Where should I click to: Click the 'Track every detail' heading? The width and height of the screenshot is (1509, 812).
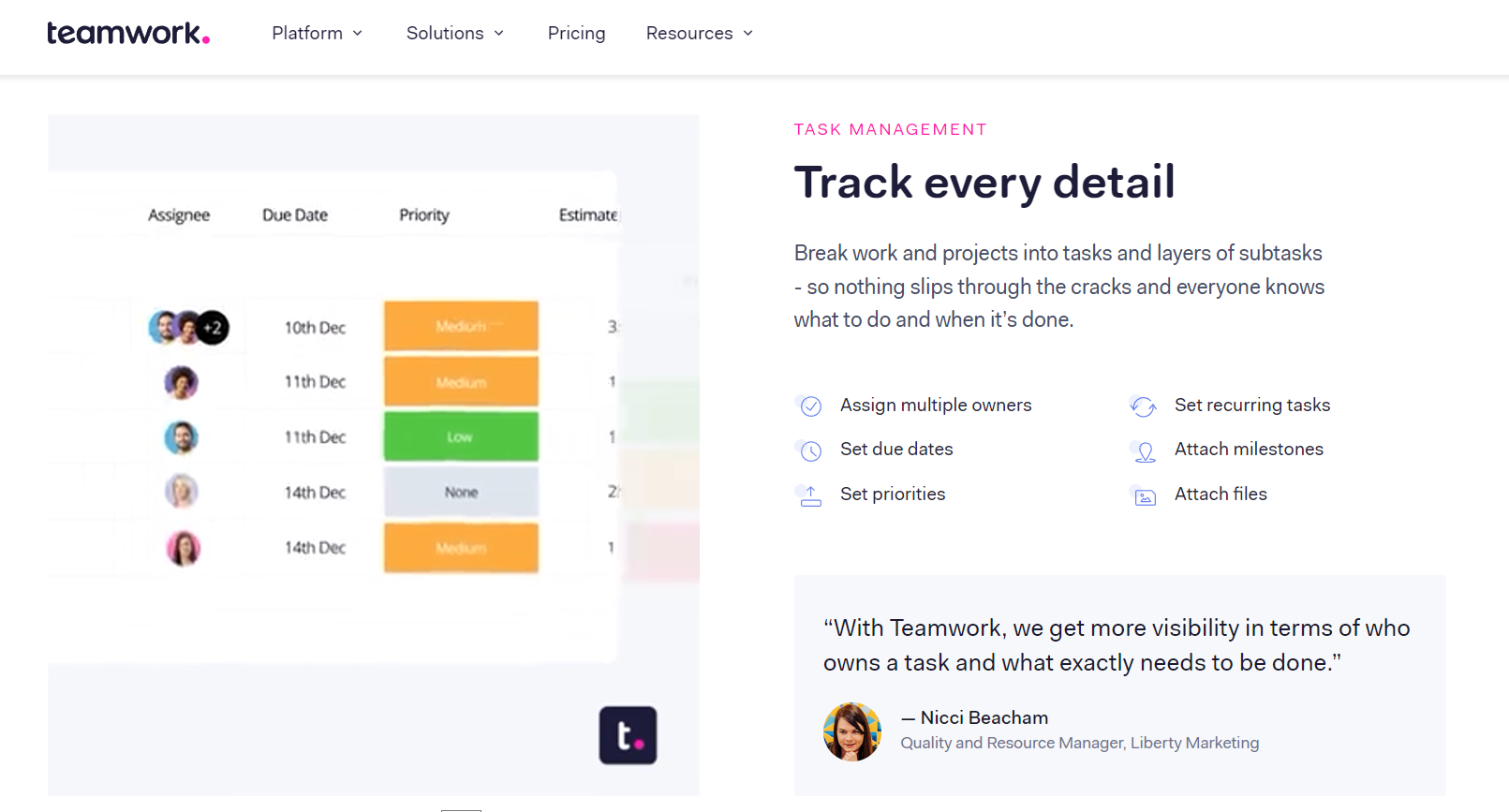pos(984,183)
